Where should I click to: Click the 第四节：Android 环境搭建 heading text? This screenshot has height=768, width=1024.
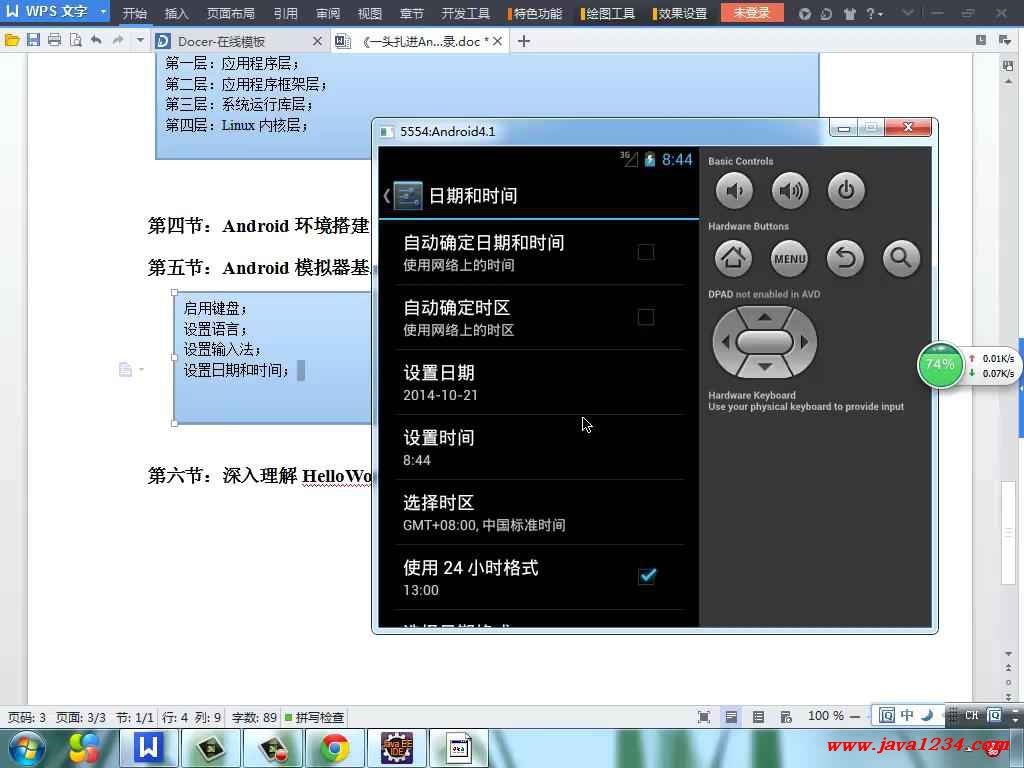[259, 226]
